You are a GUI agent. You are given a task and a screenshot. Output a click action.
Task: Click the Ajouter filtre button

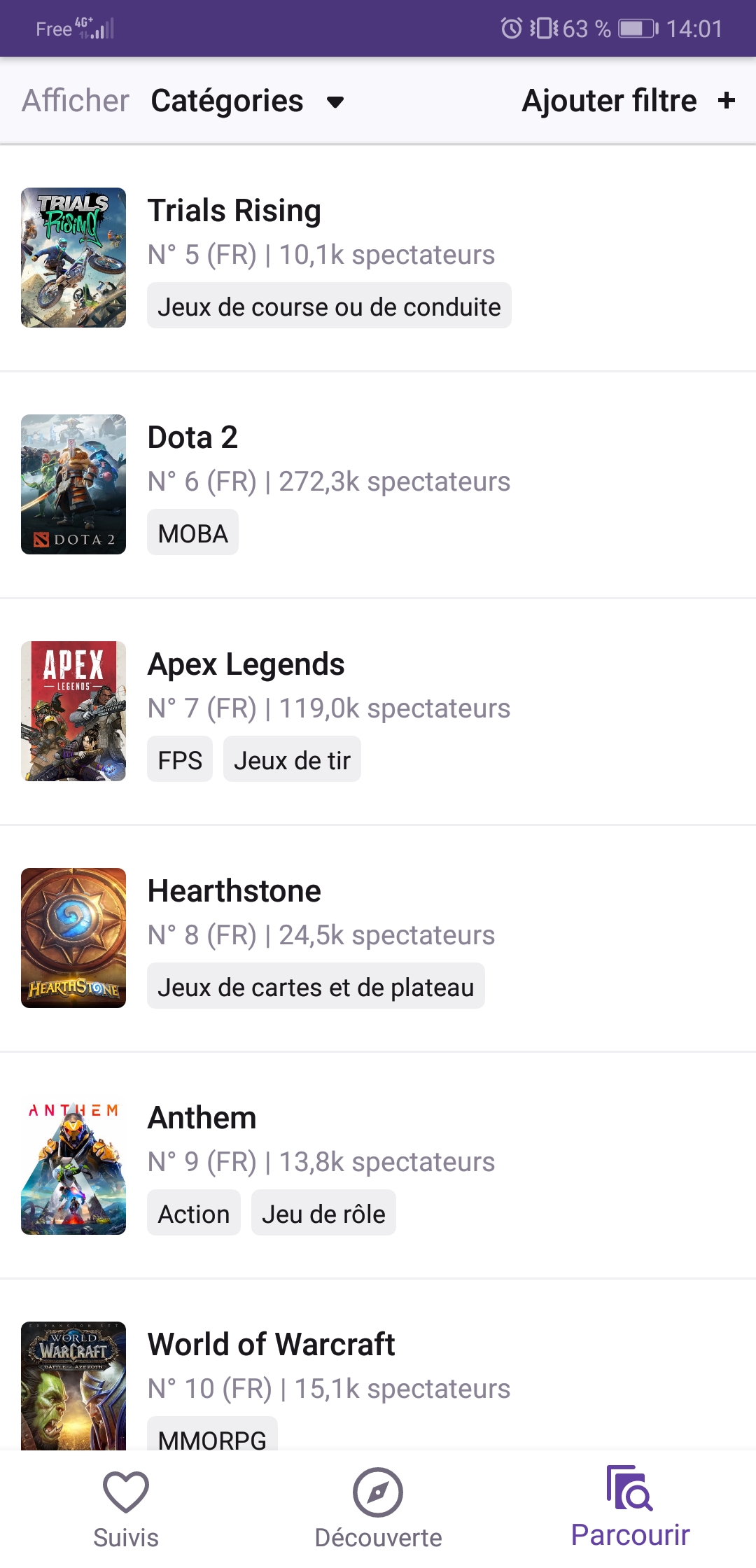point(610,101)
